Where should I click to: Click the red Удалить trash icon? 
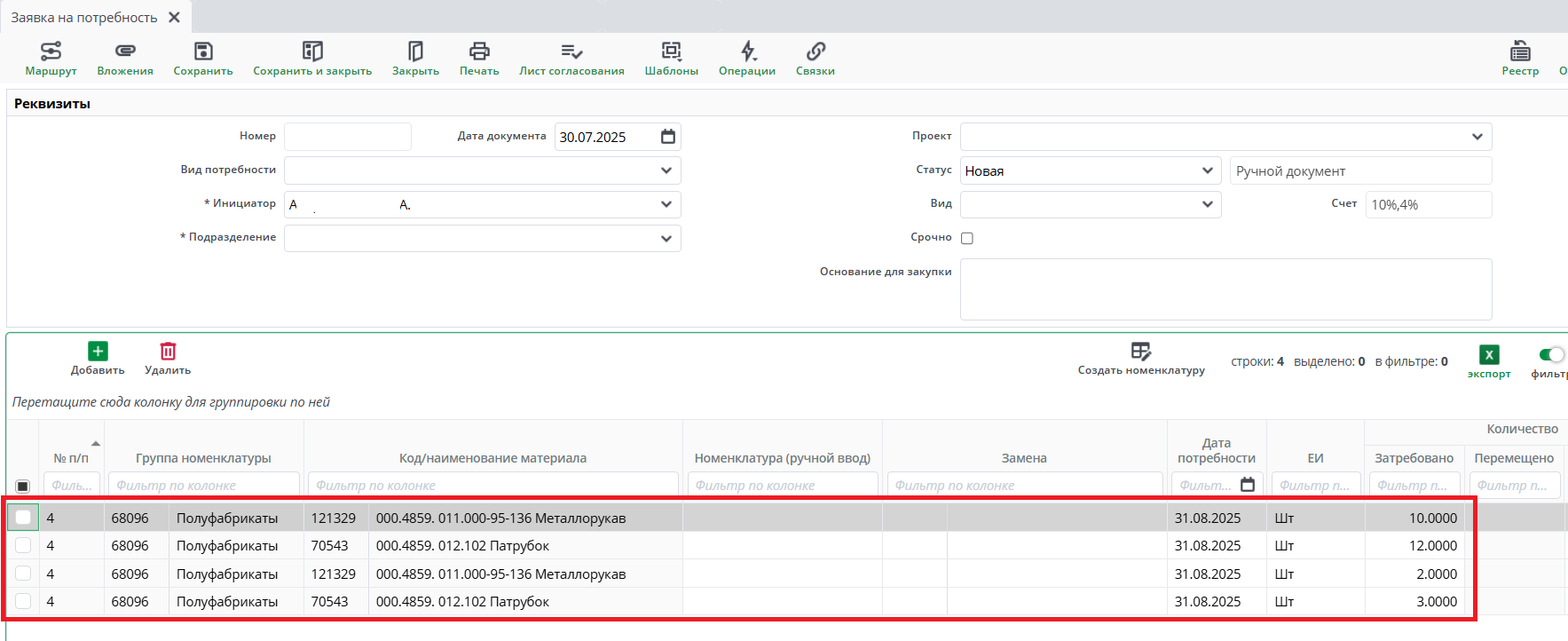(x=168, y=352)
